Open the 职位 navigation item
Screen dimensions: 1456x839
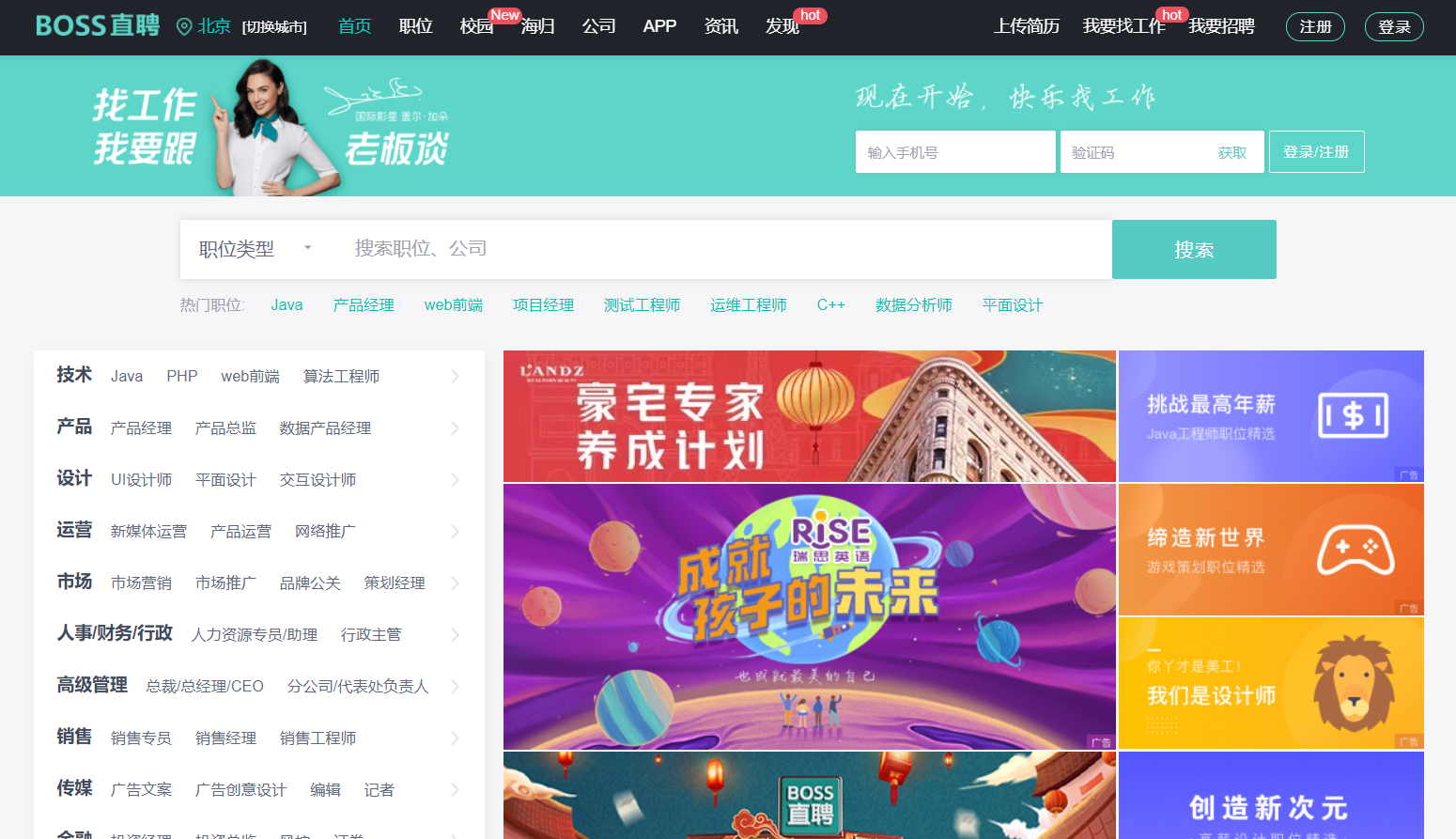coord(415,26)
